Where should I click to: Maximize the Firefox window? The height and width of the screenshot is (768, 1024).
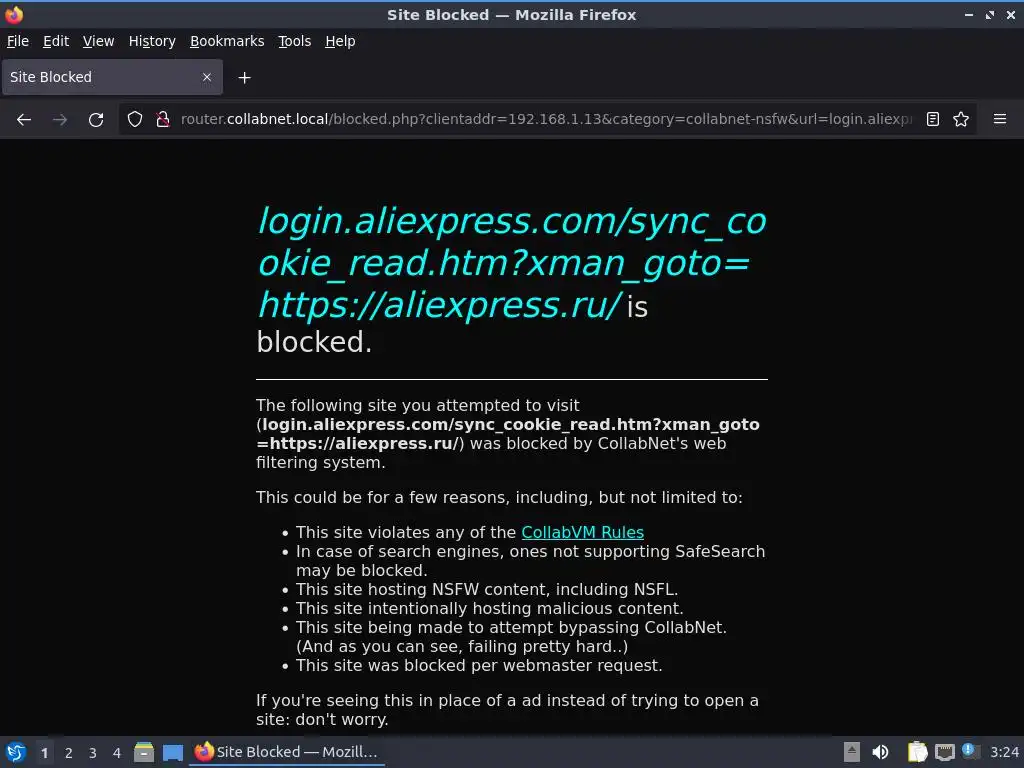click(990, 14)
